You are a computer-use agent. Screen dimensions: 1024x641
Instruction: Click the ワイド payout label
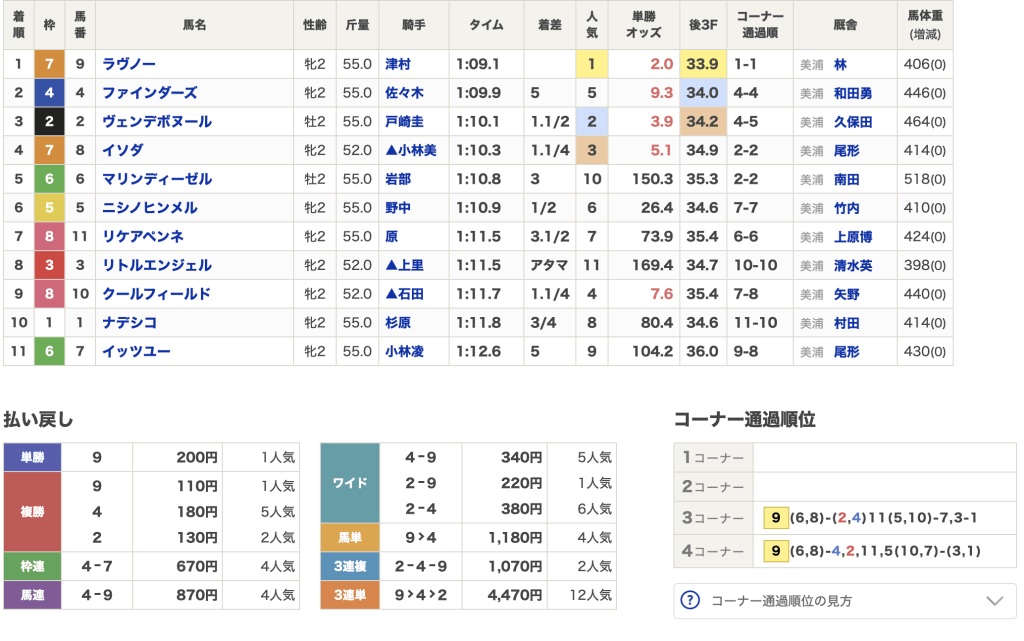pyautogui.click(x=350, y=483)
